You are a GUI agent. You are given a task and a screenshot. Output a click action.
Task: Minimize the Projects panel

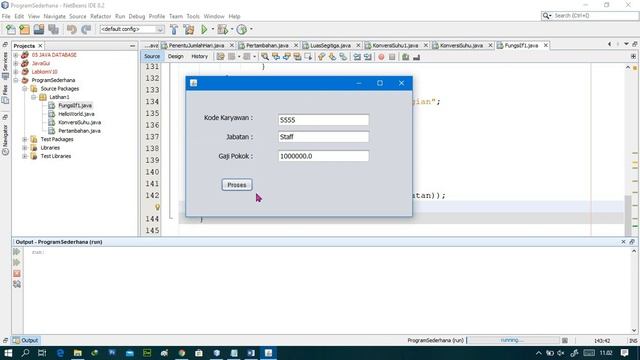132,46
